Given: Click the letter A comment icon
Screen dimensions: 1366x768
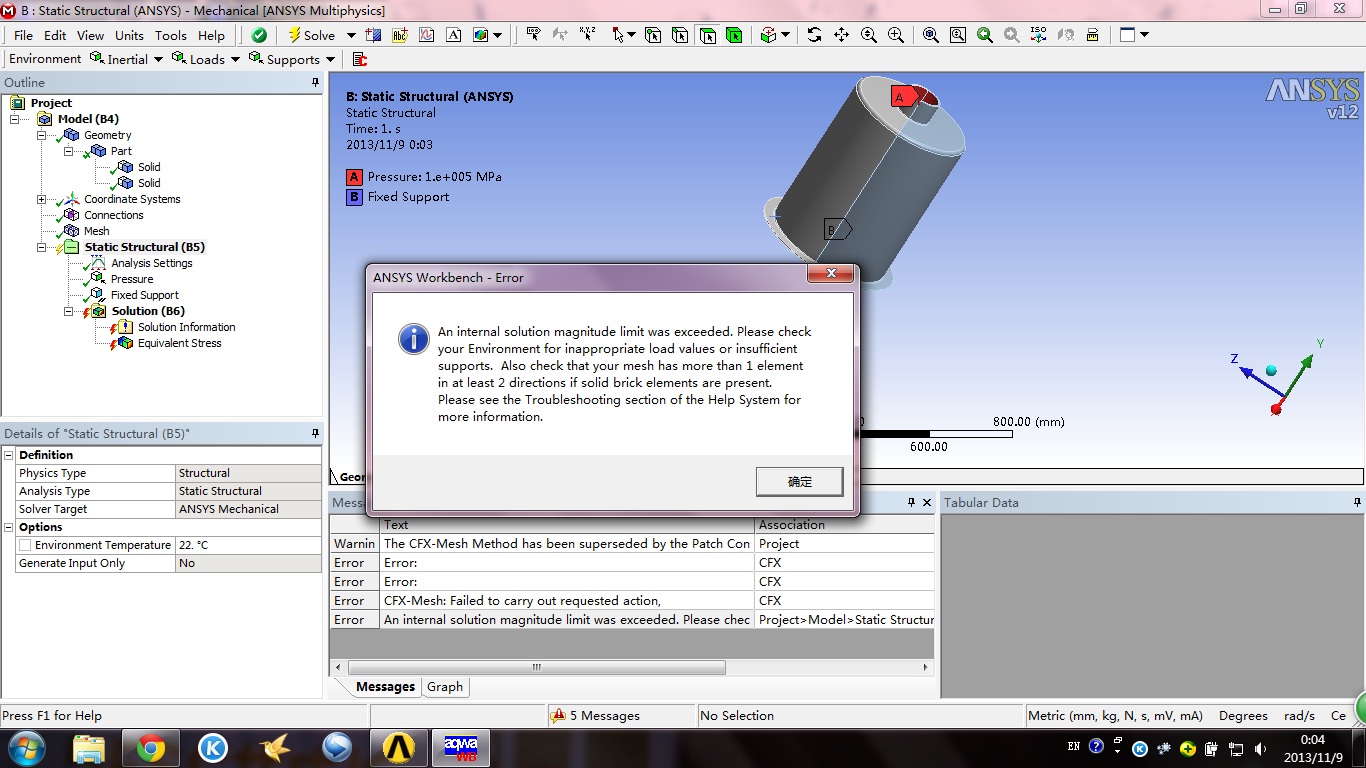Looking at the screenshot, I should pyautogui.click(x=454, y=35).
